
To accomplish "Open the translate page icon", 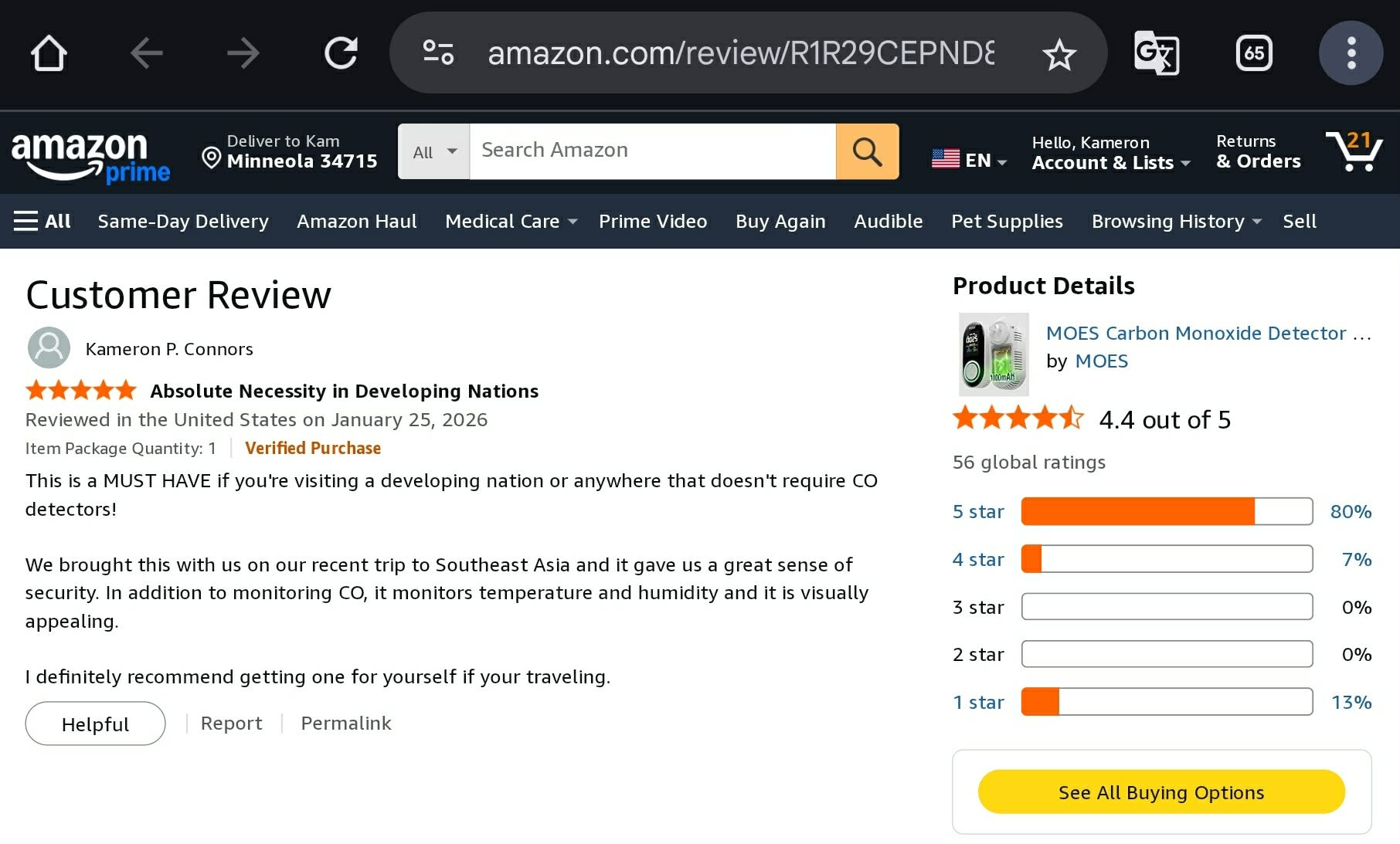I will click(x=1156, y=53).
